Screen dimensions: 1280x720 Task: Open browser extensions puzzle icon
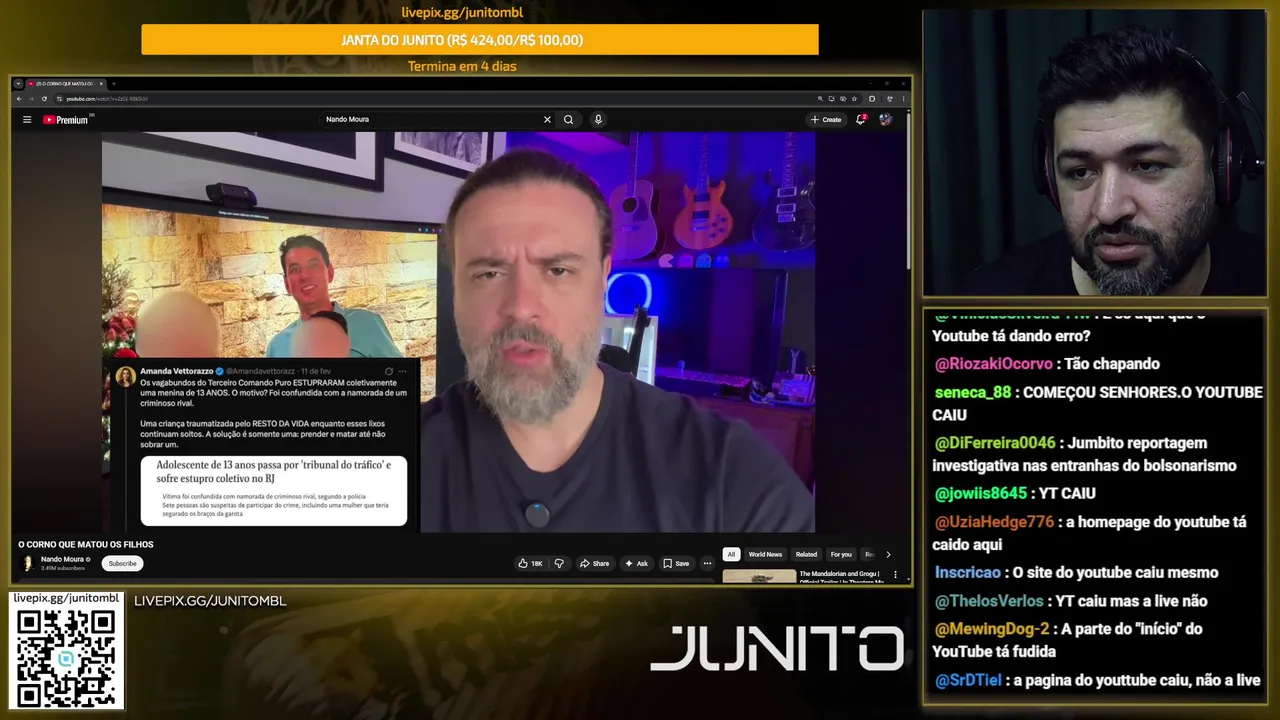[872, 99]
